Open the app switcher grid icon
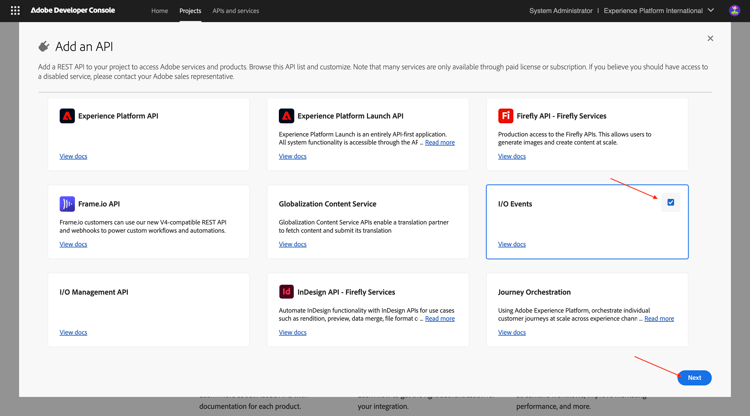Viewport: 750px width, 416px height. coord(15,11)
